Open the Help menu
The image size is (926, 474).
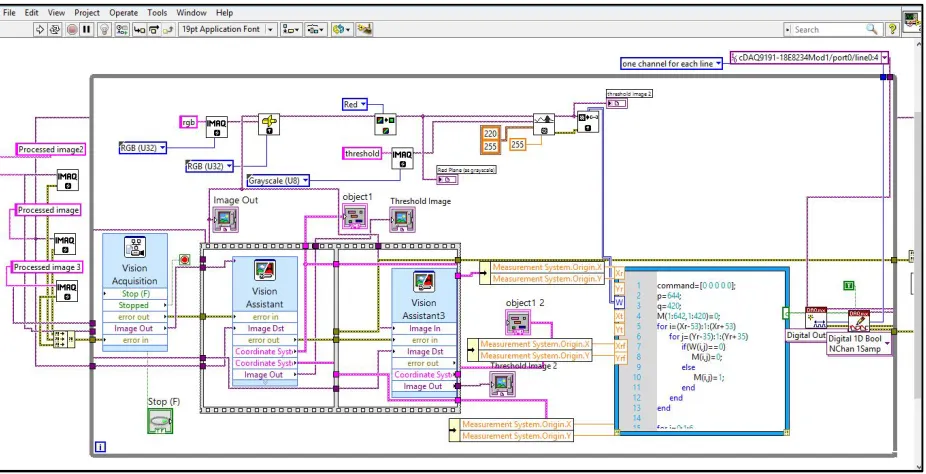click(x=224, y=12)
